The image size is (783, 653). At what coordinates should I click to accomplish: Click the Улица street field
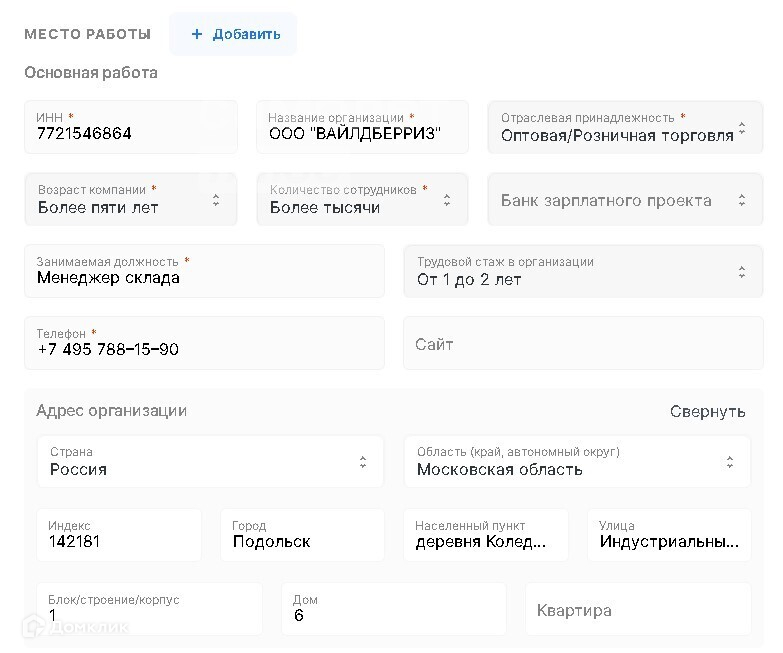click(668, 536)
